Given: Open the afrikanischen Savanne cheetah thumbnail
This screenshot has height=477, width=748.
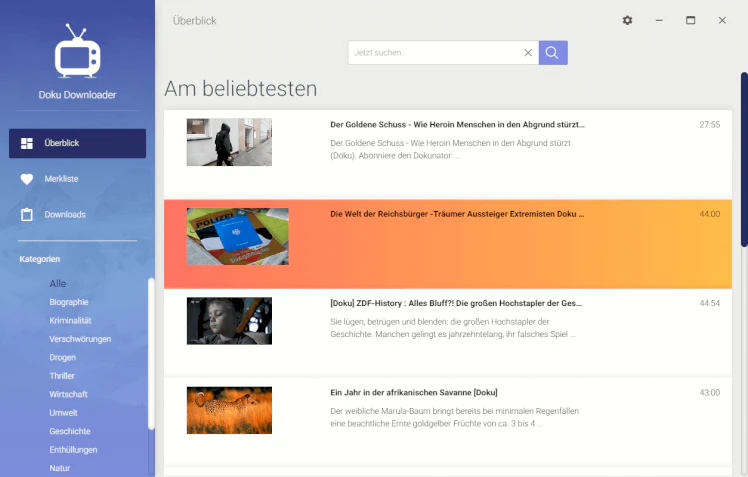Looking at the screenshot, I should (x=229, y=410).
